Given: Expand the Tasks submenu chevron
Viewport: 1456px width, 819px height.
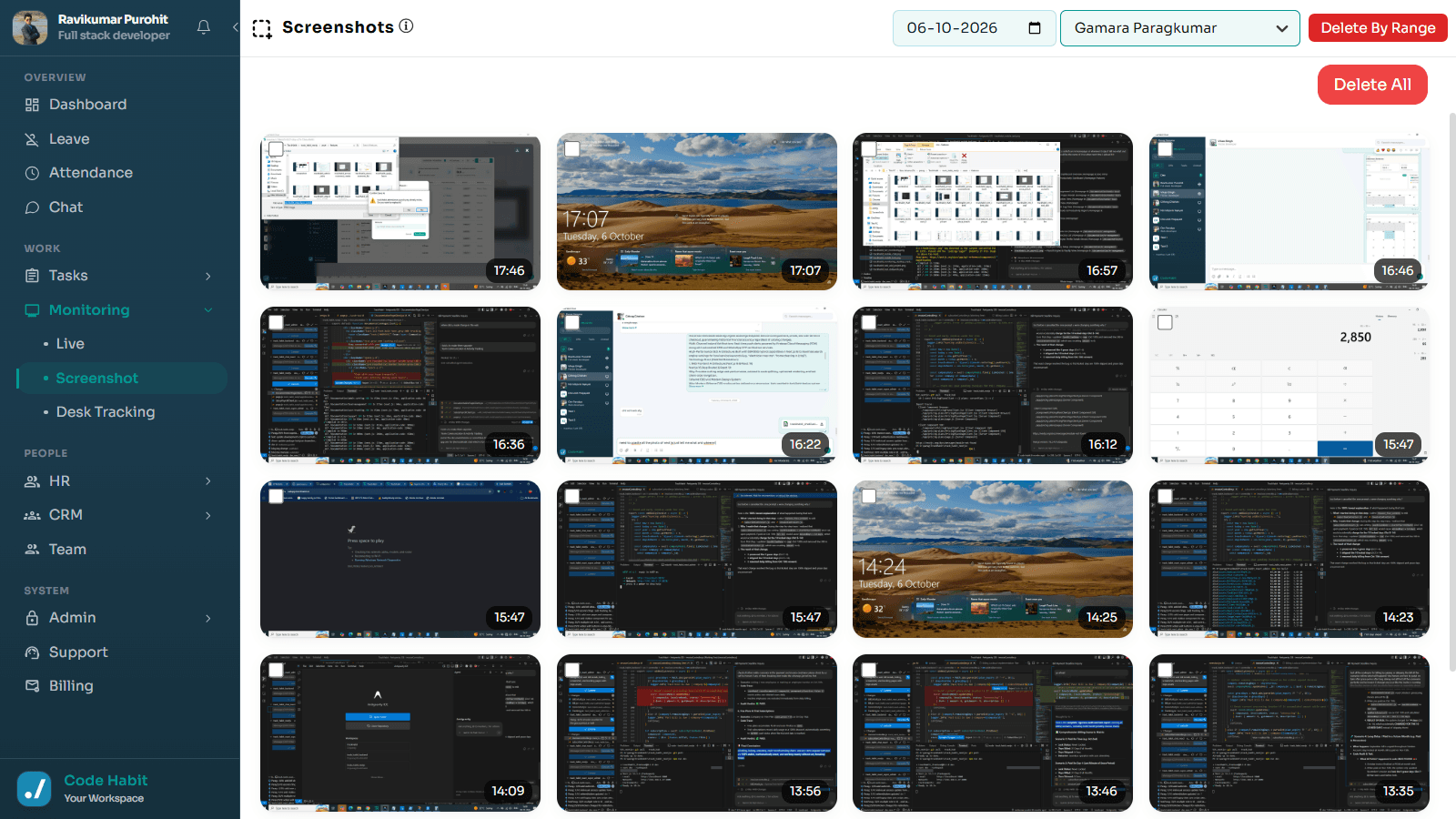Looking at the screenshot, I should pos(208,276).
